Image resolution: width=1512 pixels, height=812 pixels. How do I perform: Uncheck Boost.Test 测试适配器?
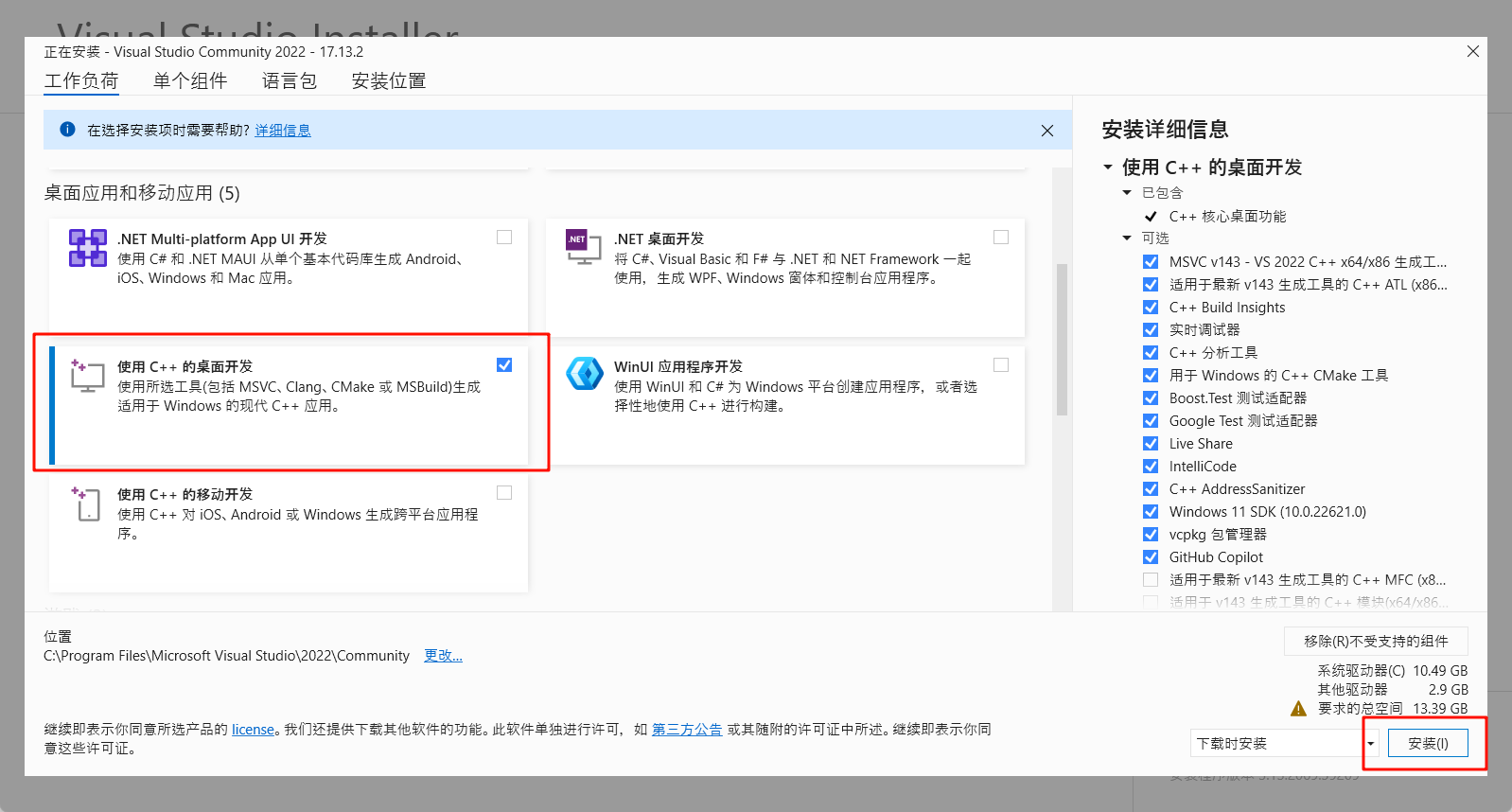[x=1151, y=398]
